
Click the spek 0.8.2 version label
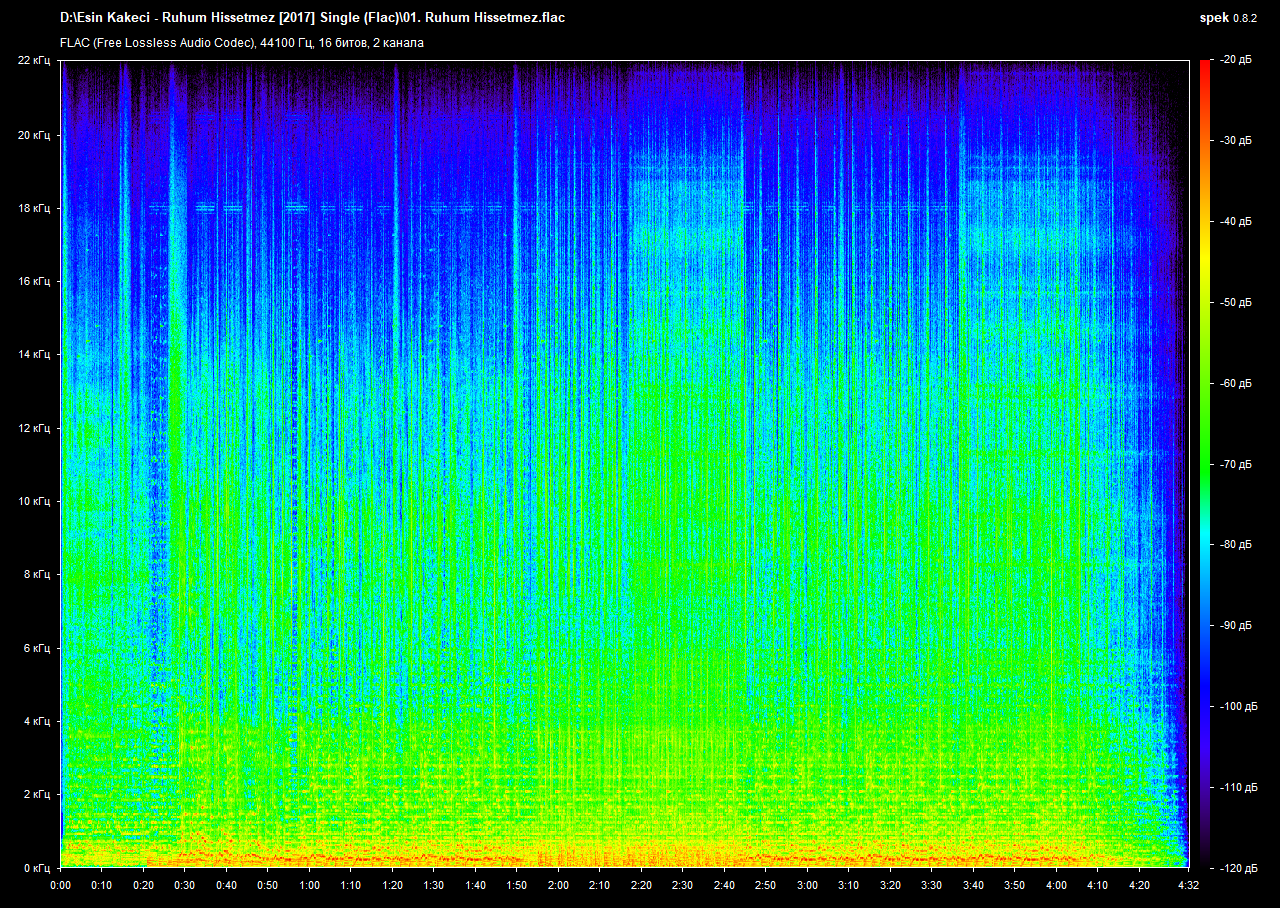pos(1228,18)
